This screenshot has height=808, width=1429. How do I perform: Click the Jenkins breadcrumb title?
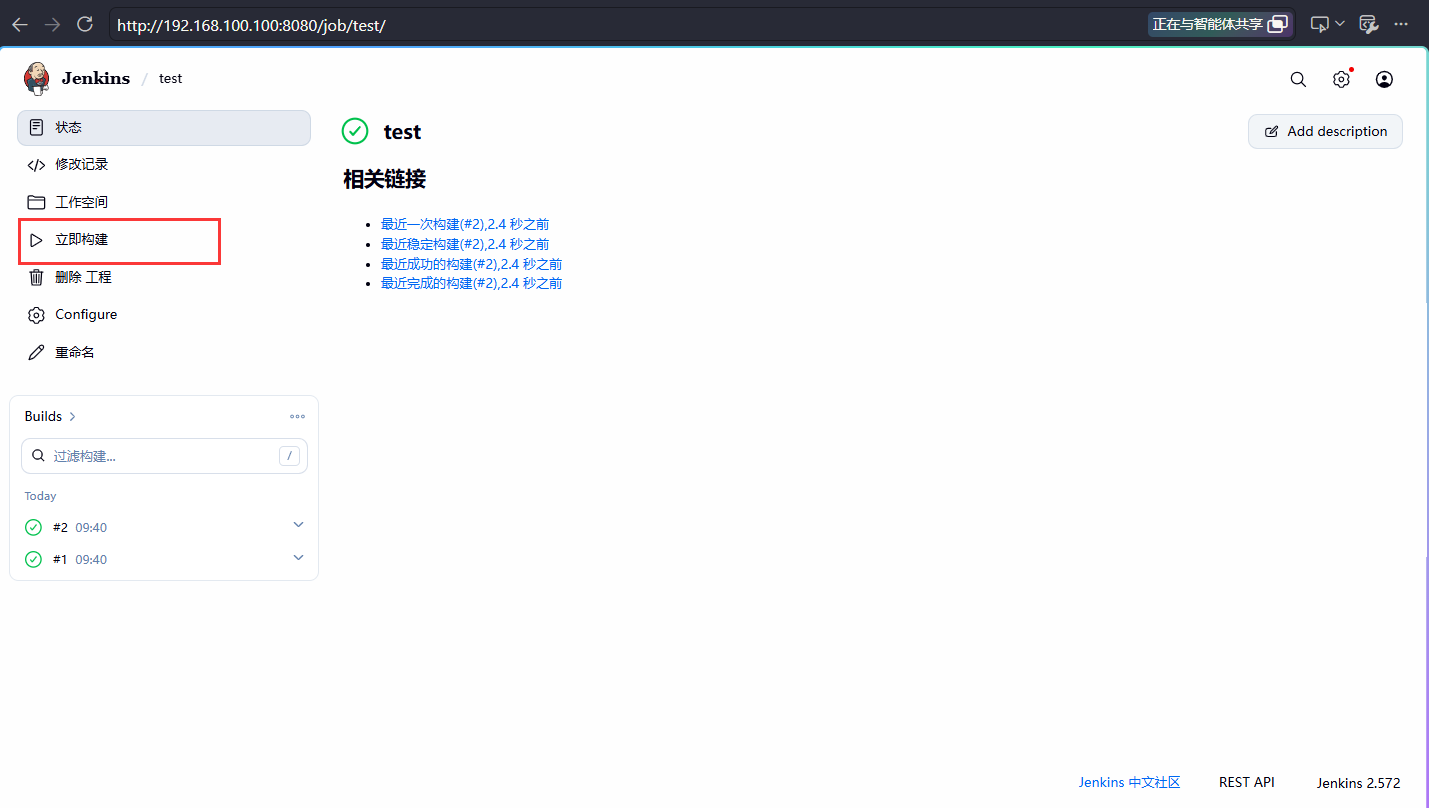pyautogui.click(x=96, y=78)
